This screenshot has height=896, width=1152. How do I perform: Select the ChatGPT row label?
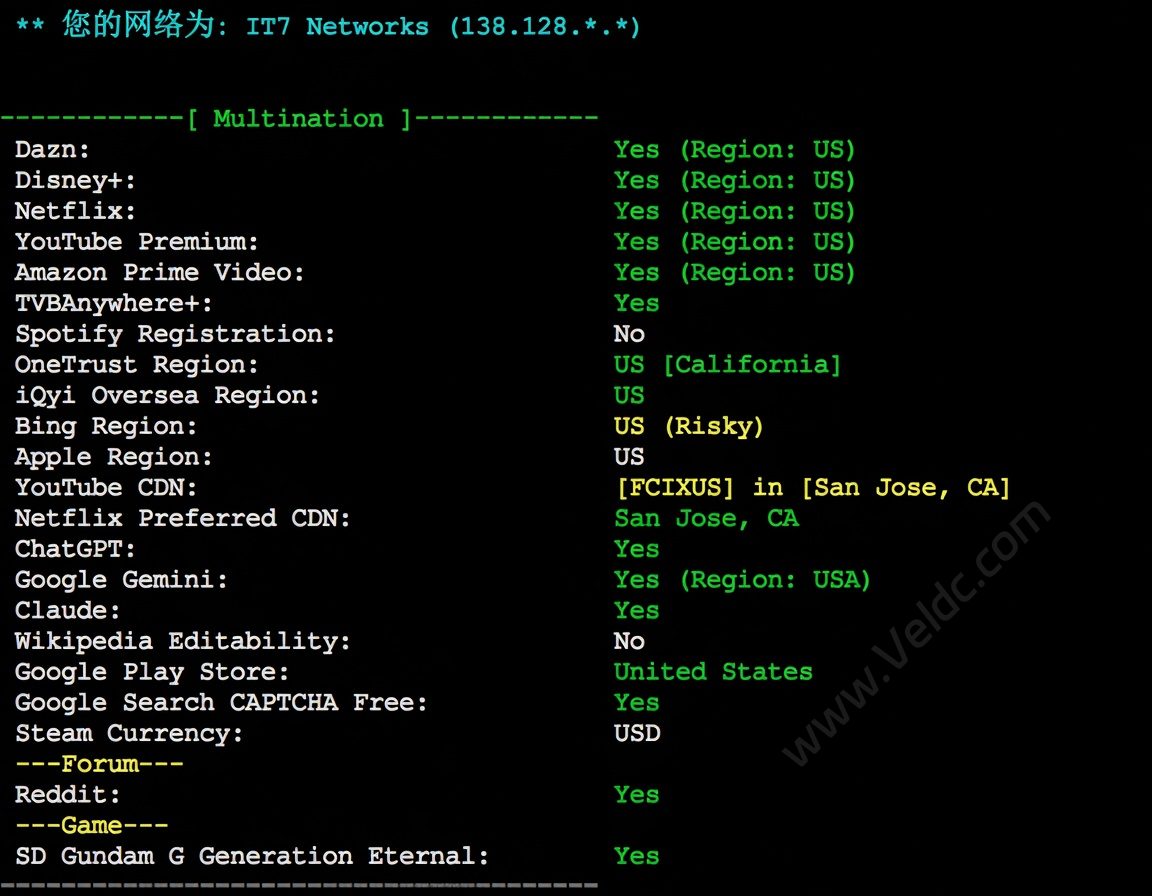point(75,549)
